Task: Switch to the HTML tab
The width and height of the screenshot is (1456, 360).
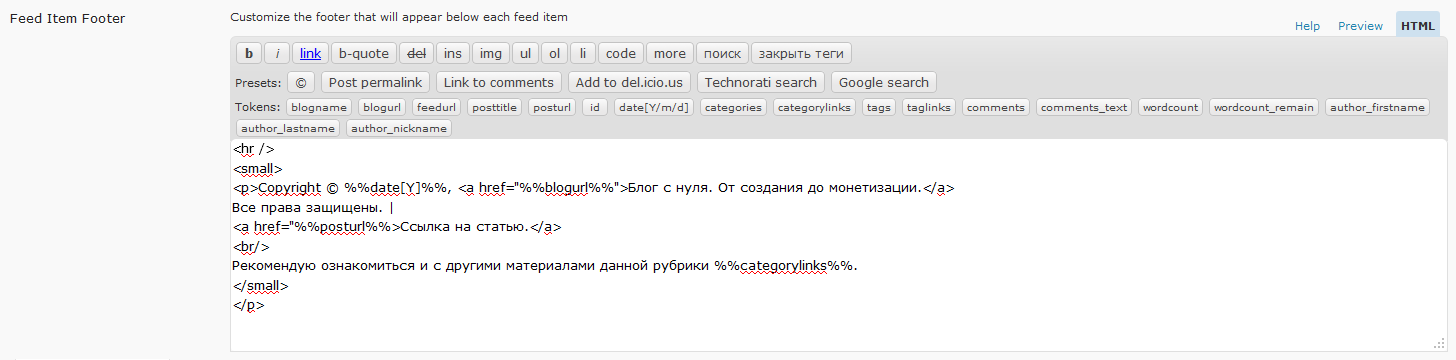Action: (1417, 26)
